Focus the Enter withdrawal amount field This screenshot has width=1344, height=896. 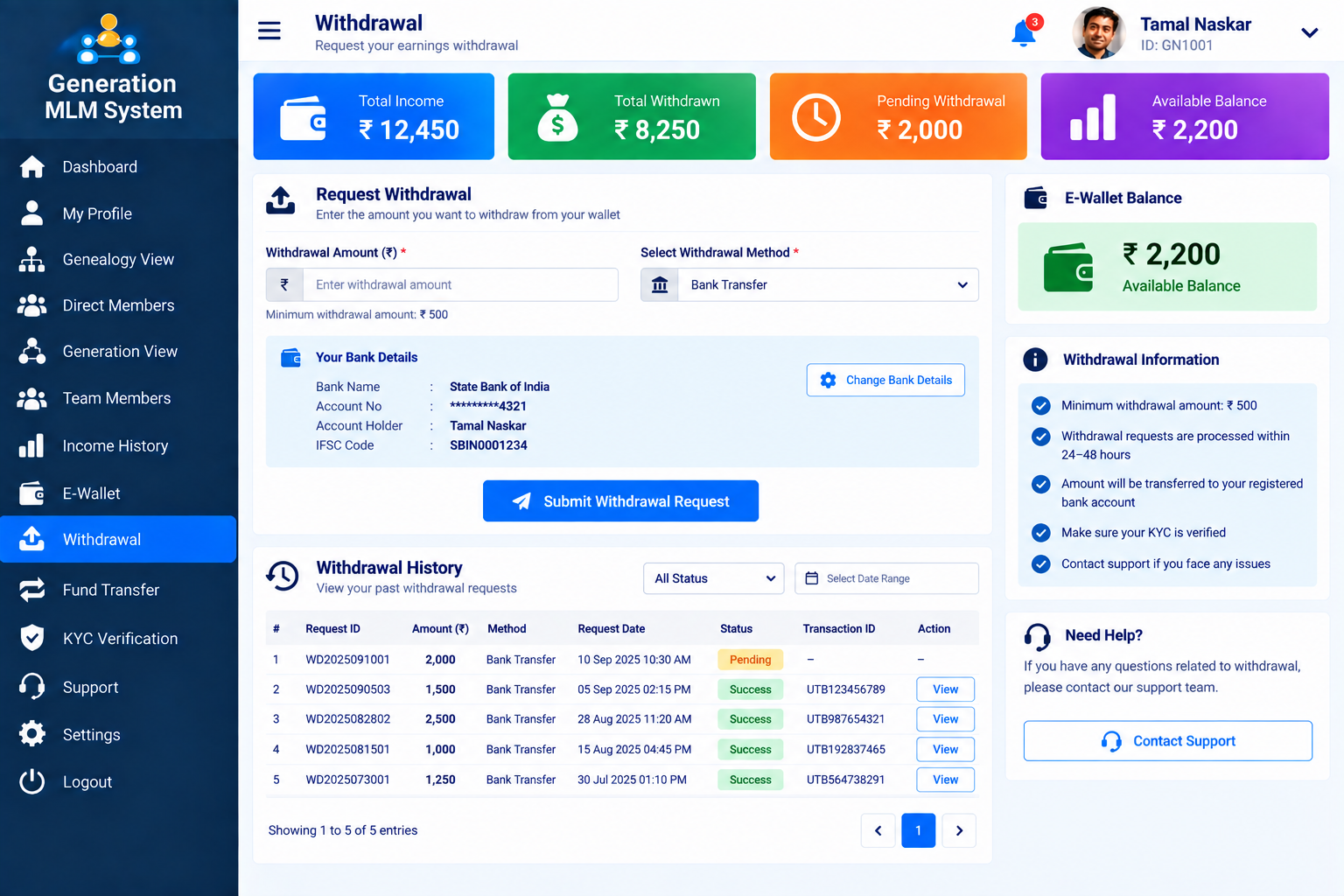(460, 284)
